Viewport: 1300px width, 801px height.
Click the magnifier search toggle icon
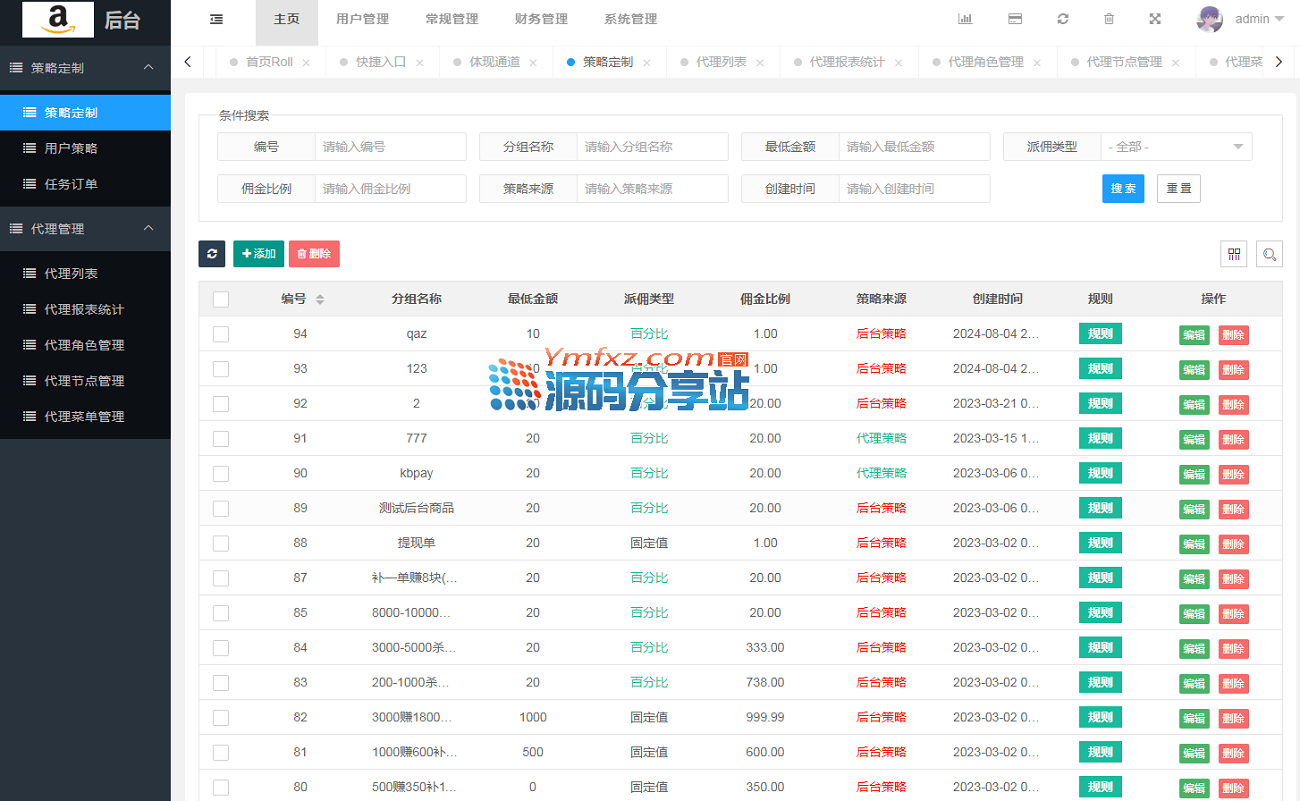tap(1269, 254)
